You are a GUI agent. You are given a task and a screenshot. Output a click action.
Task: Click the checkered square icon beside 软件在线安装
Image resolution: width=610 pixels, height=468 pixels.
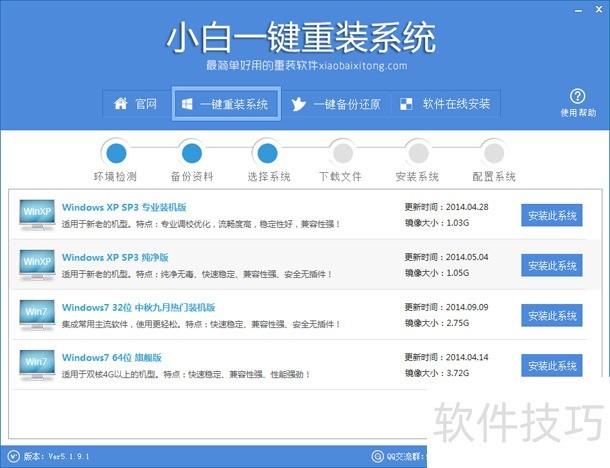point(406,104)
